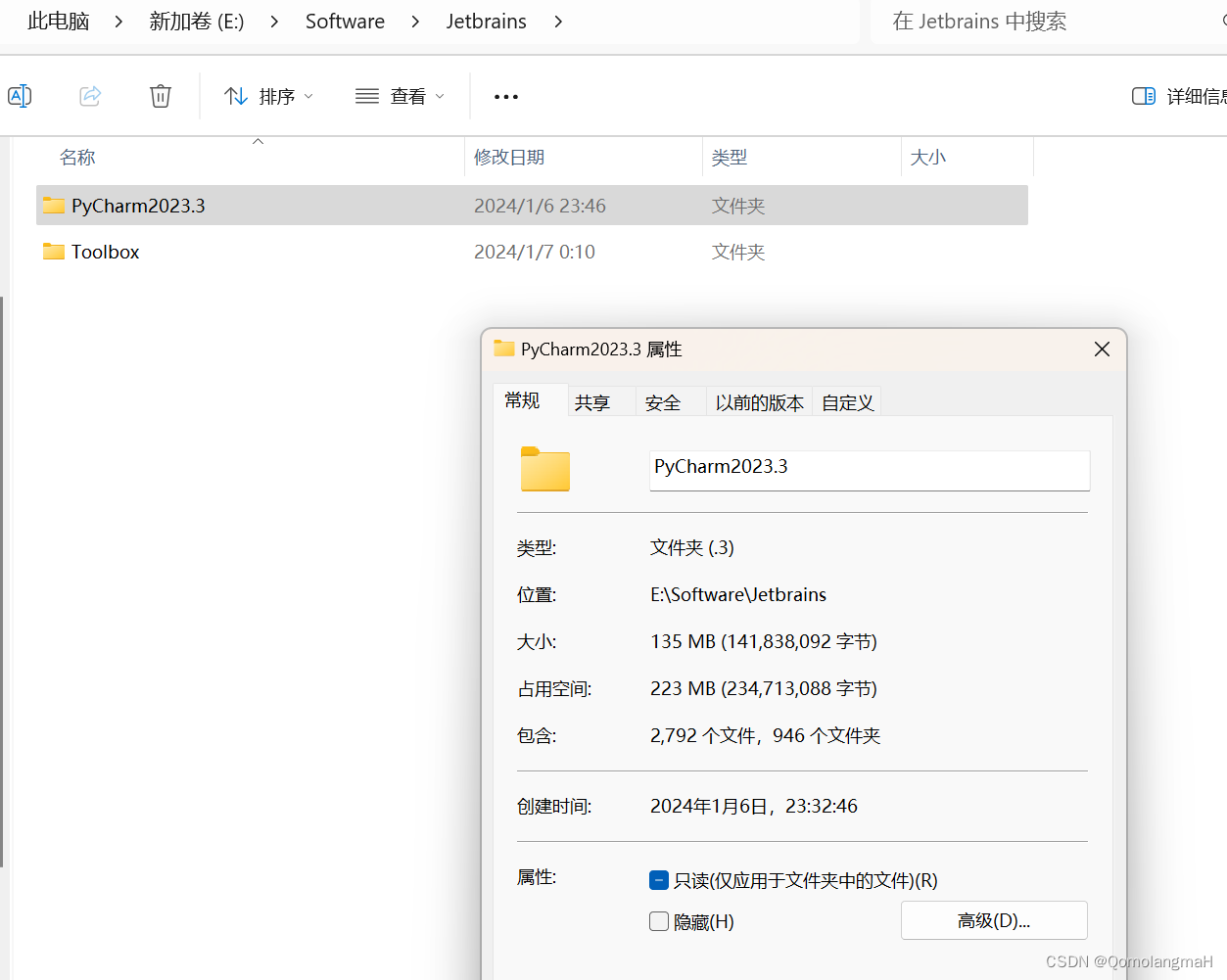Click type value 文件夹 (.3)

tap(692, 547)
